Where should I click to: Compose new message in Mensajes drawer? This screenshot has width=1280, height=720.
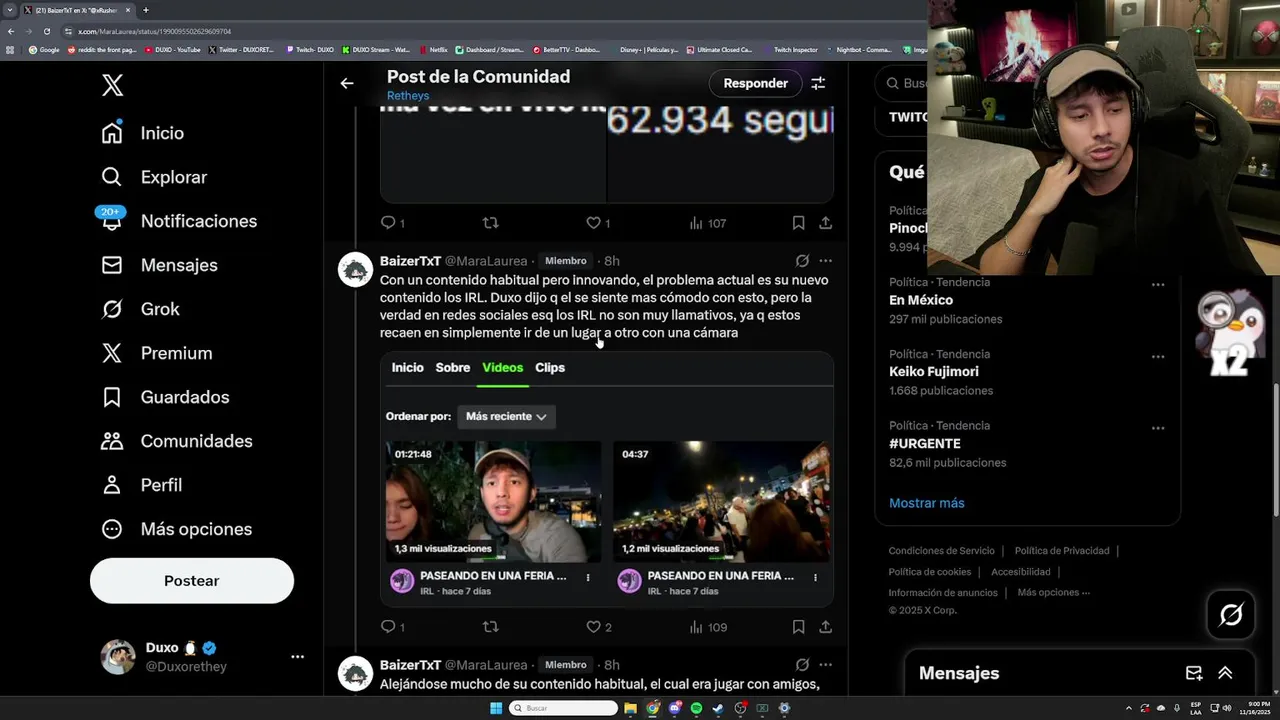coord(1194,673)
